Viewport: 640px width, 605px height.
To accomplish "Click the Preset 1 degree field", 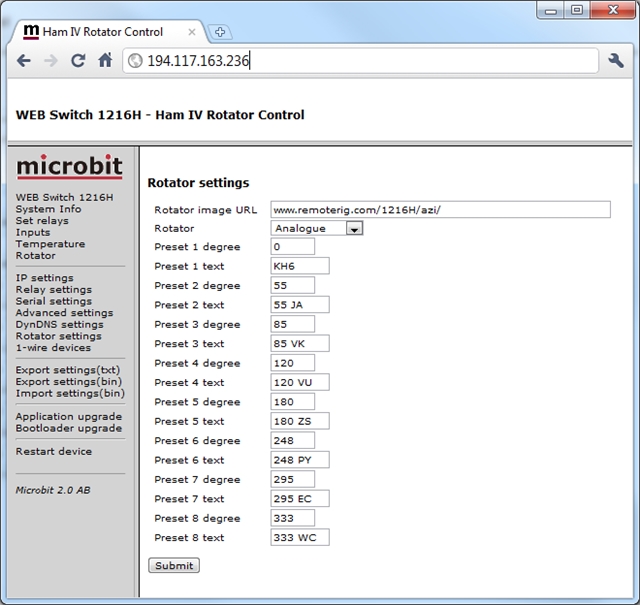I will pos(293,247).
